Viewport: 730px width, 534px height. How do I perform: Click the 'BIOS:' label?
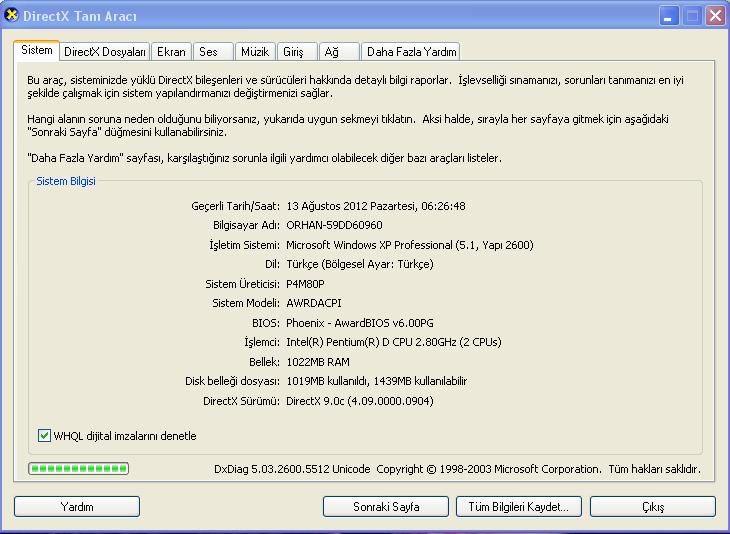(266, 323)
